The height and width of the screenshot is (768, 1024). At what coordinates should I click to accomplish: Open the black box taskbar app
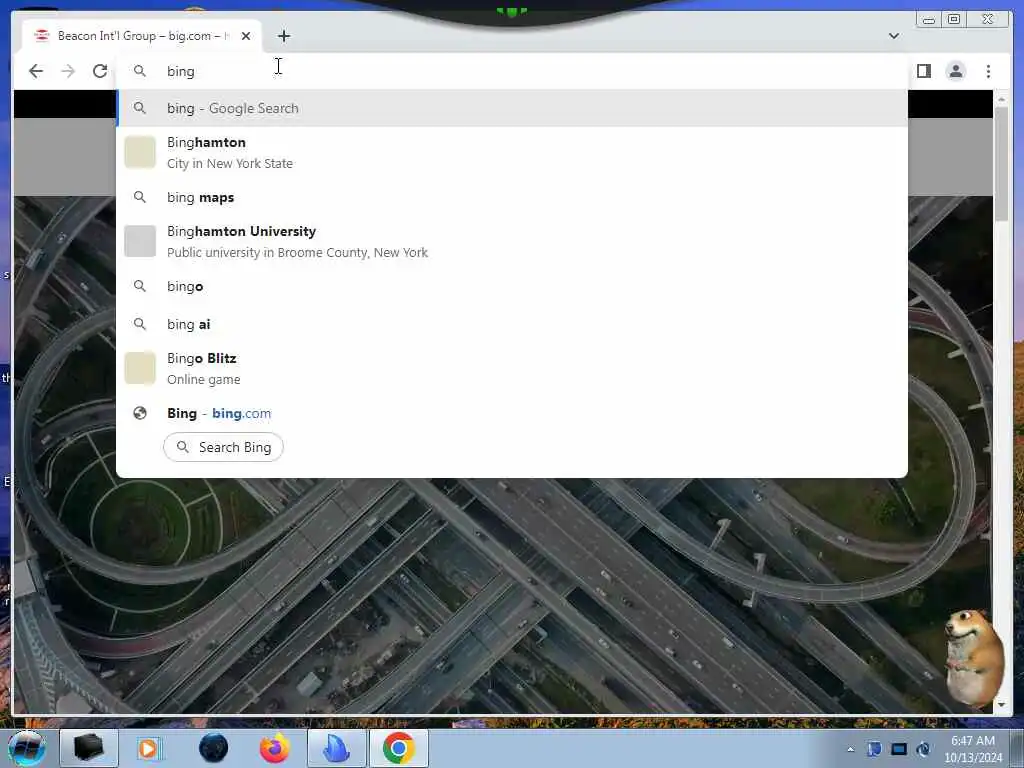88,748
